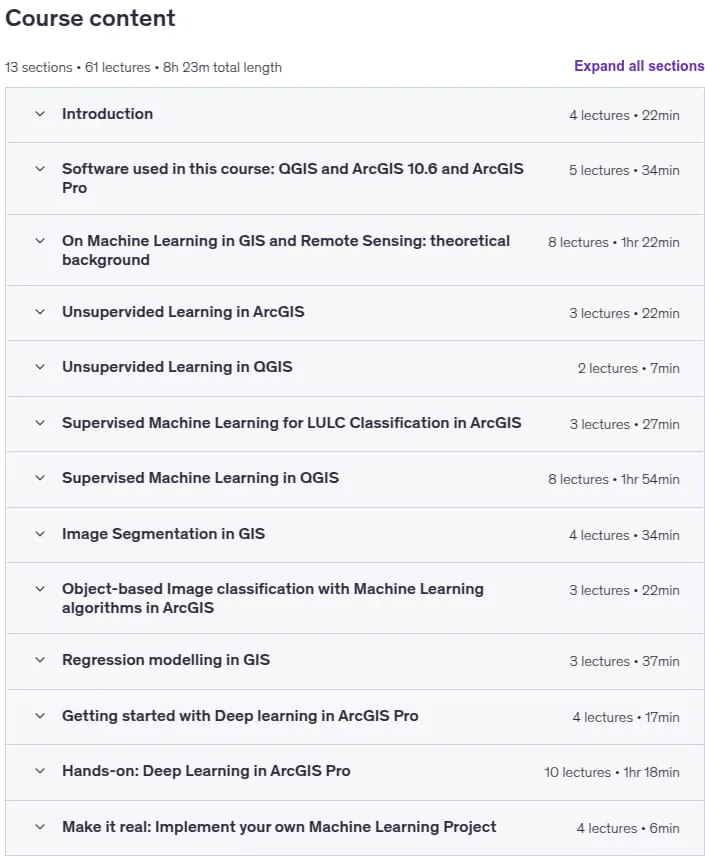Open Make it real: Implement your own project title
Viewport: 705px width, 856px height.
click(279, 827)
